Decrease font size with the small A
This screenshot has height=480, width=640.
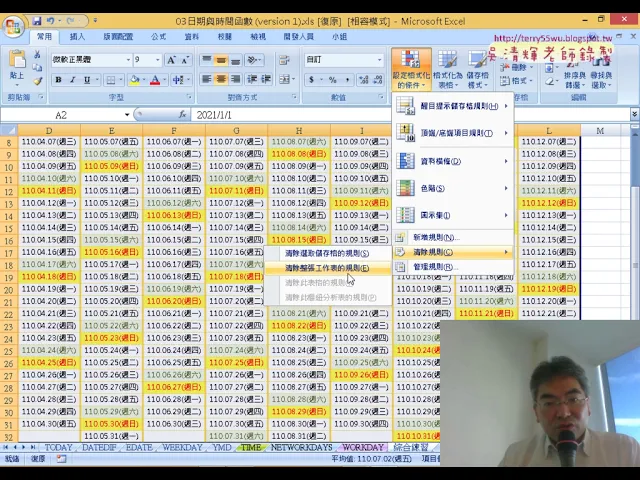(x=185, y=60)
